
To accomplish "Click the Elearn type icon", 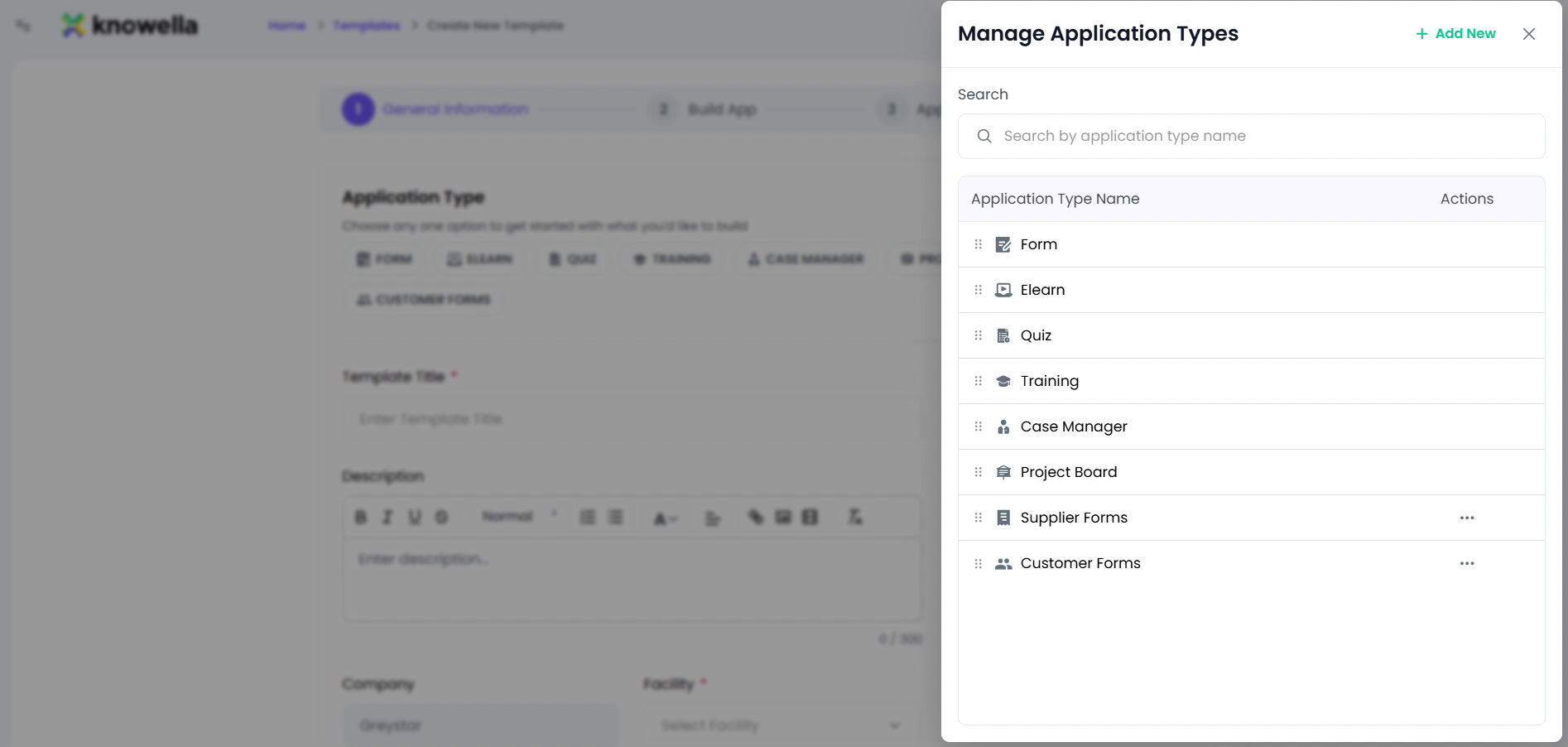I will tap(1003, 290).
